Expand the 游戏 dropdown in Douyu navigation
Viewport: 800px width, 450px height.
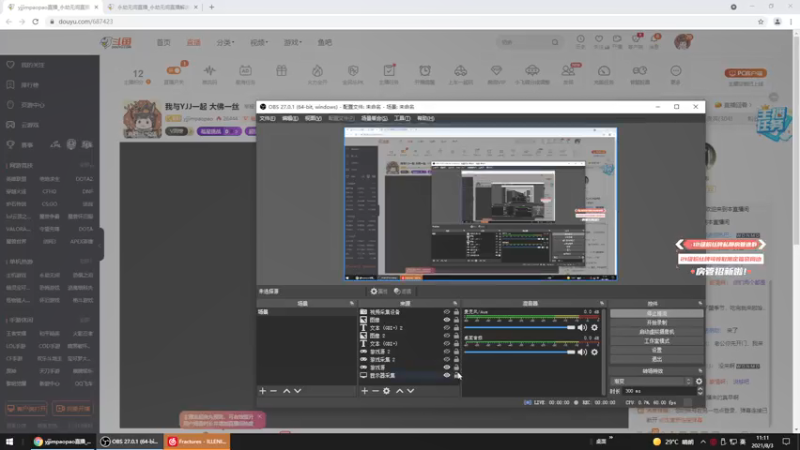coord(292,42)
